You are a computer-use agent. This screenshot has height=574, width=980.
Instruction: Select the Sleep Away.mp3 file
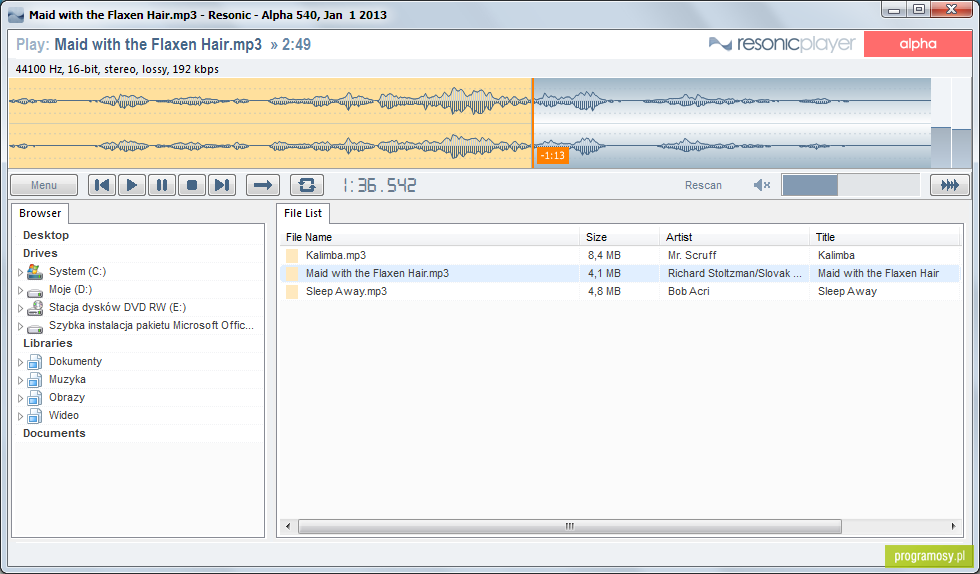click(x=346, y=291)
